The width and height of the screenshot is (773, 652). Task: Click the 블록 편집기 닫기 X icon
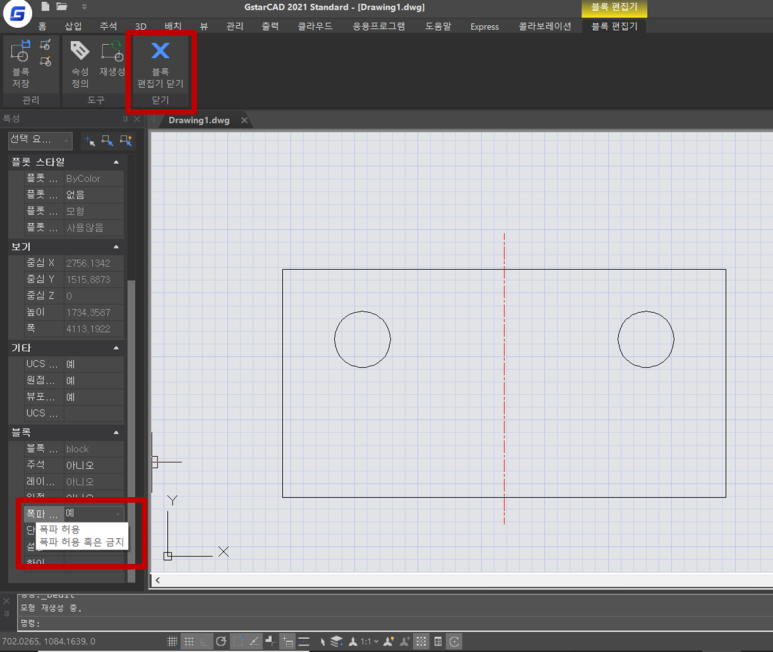click(x=160, y=52)
